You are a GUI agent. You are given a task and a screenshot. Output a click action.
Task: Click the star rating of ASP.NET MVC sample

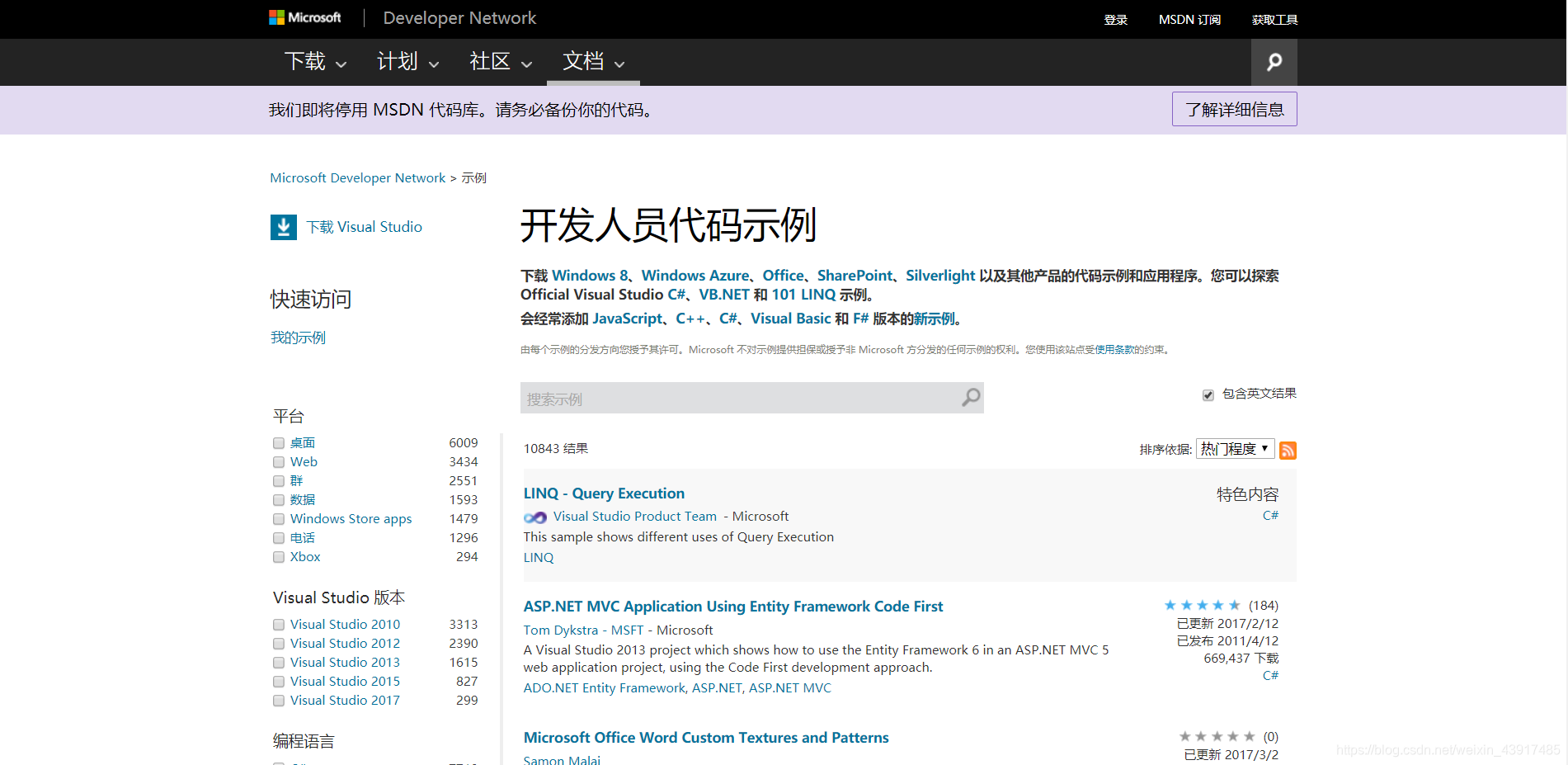1202,605
